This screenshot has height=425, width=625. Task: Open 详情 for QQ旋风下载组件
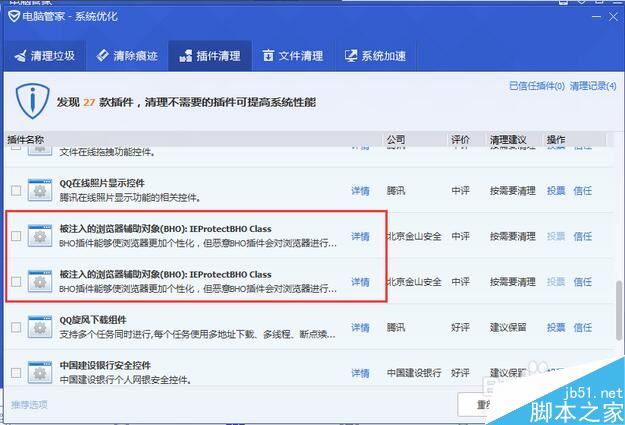360,327
